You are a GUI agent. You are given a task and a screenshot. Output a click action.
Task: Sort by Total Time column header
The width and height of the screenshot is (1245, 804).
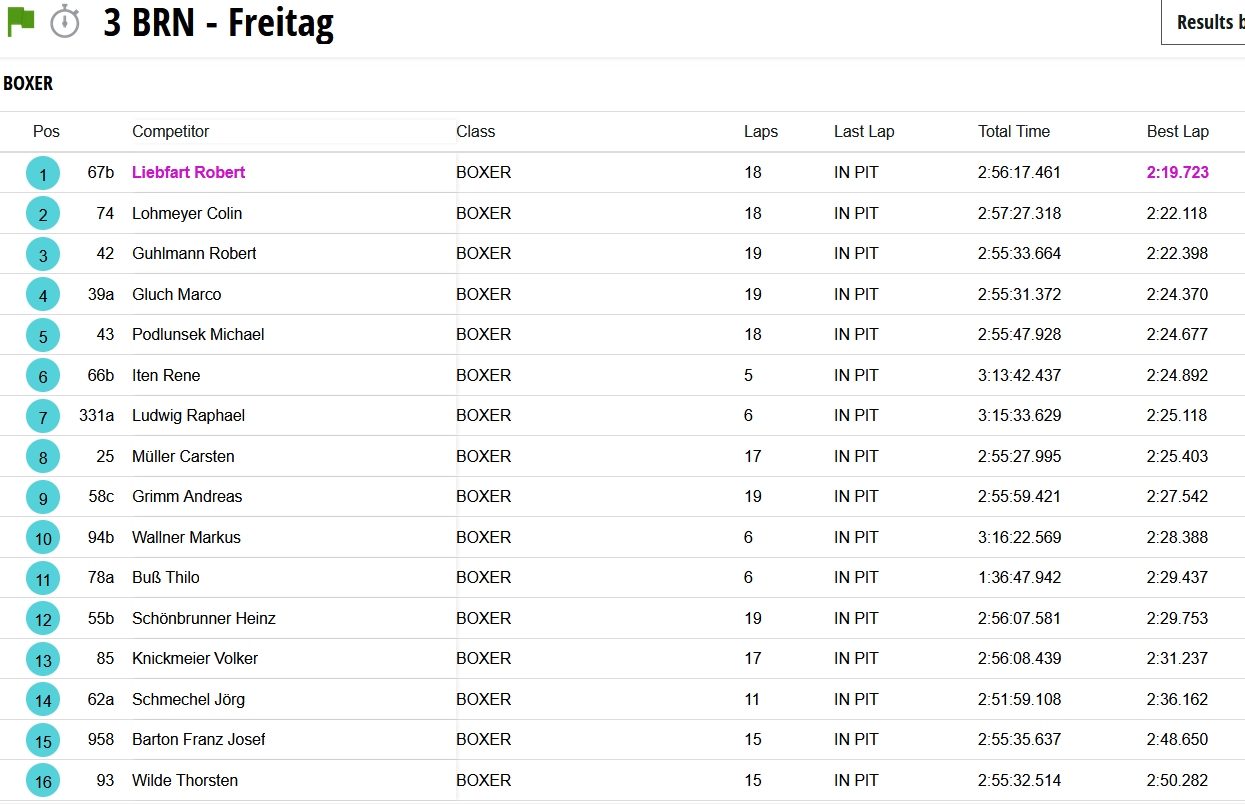pyautogui.click(x=1013, y=131)
